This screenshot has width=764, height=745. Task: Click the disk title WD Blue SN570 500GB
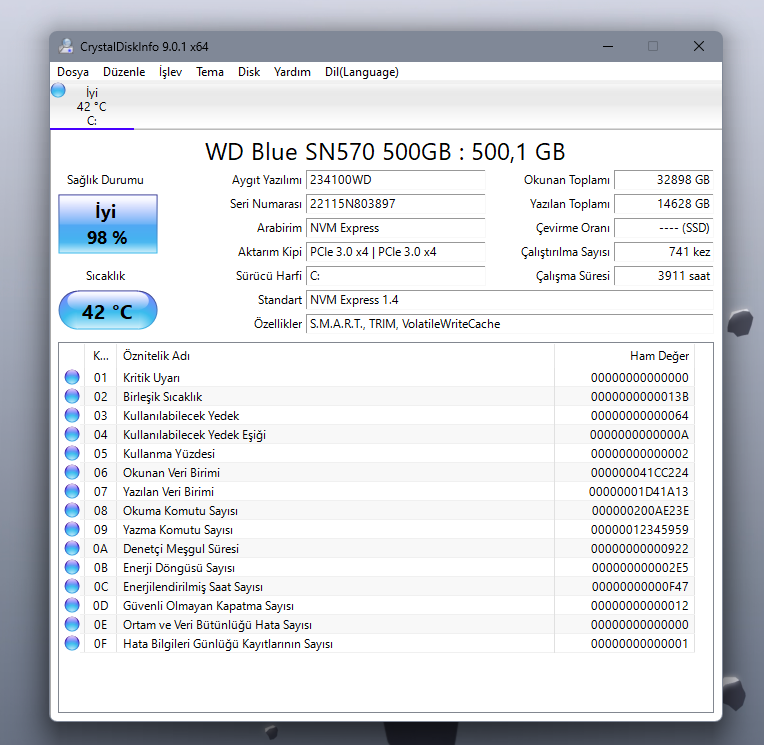(385, 152)
